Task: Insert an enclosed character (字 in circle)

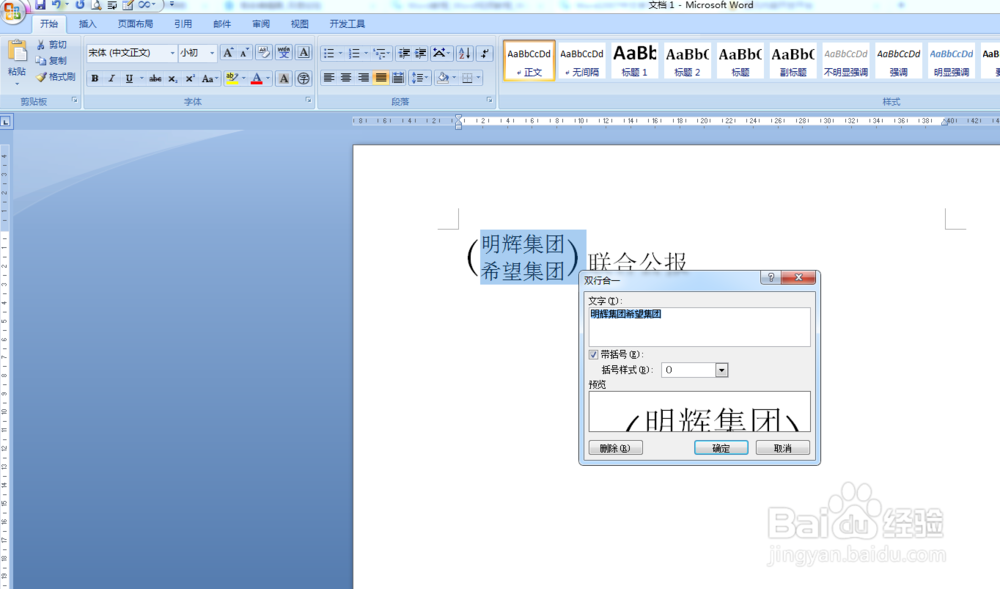Action: [x=304, y=78]
